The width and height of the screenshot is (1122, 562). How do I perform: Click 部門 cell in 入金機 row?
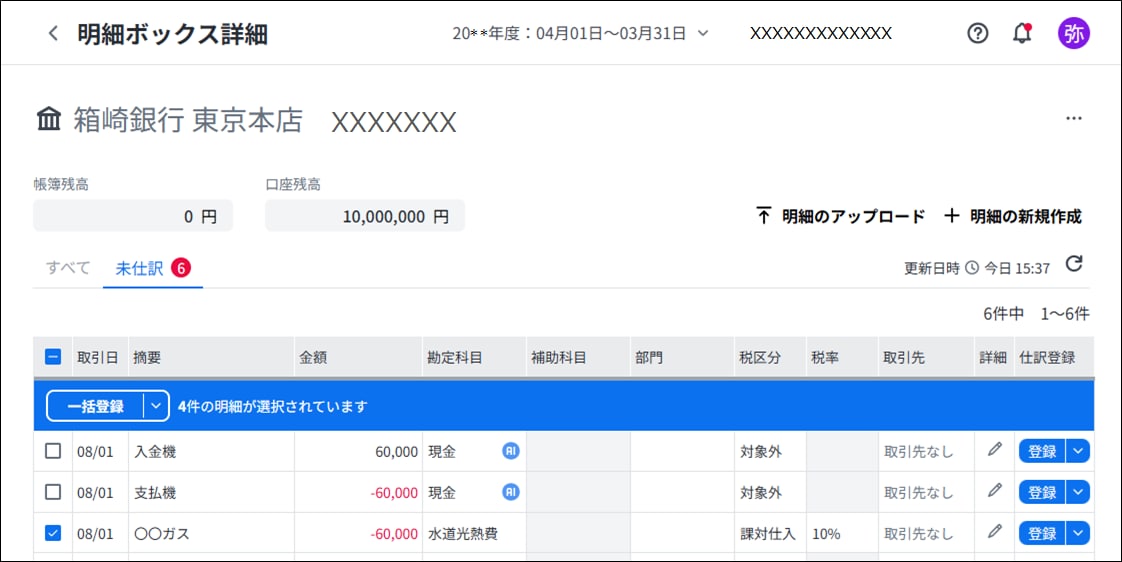pos(682,451)
